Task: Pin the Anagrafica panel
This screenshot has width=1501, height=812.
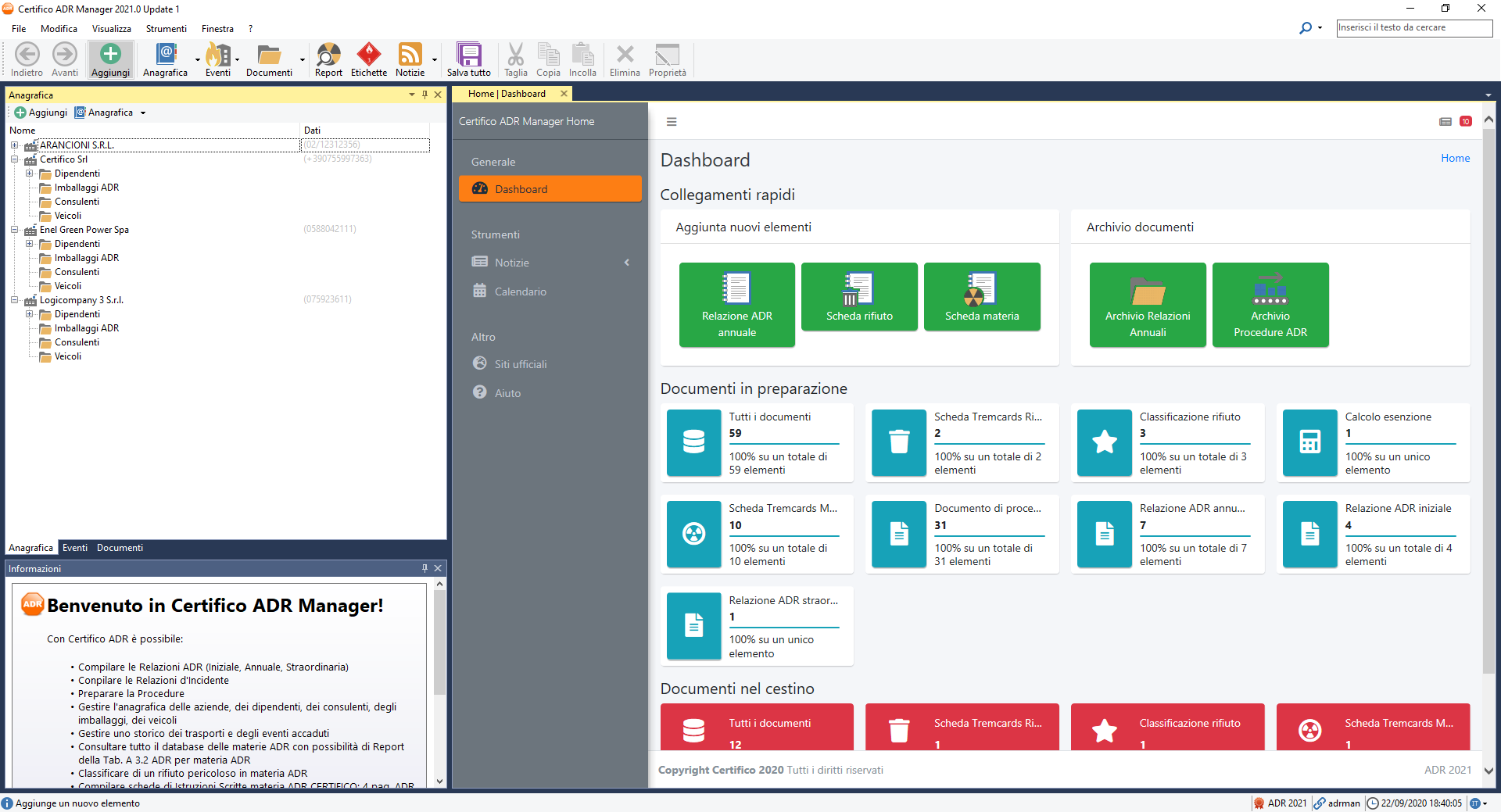Action: [425, 95]
